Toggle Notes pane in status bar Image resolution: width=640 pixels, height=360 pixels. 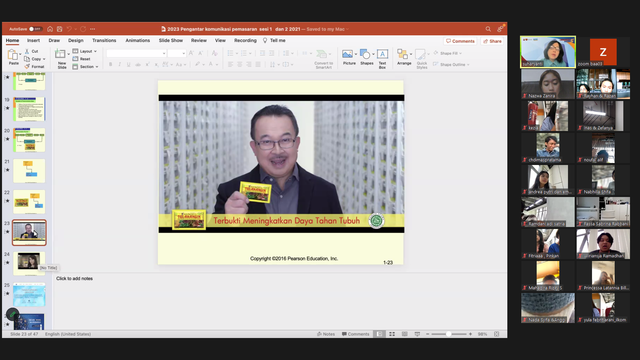(x=326, y=334)
